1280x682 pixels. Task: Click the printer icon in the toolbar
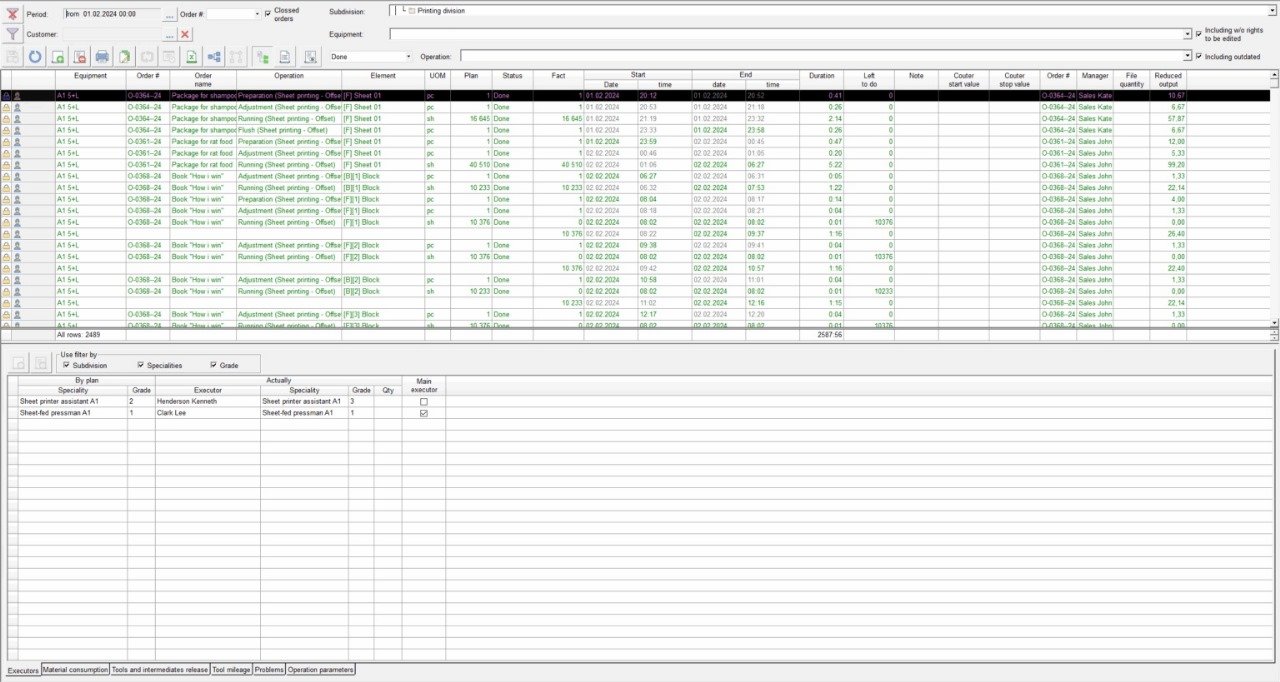click(102, 57)
